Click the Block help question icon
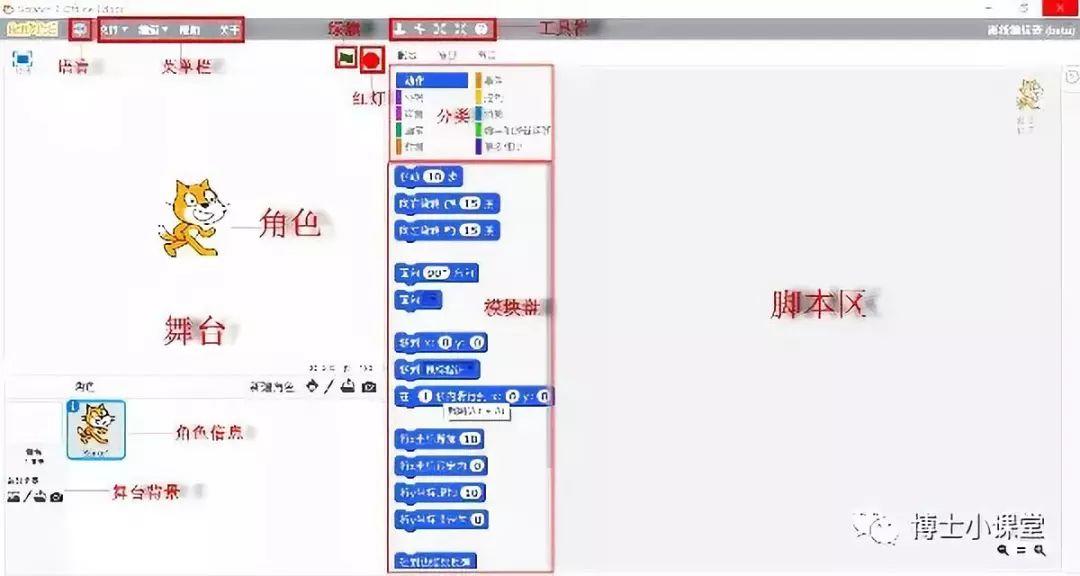 click(x=482, y=30)
